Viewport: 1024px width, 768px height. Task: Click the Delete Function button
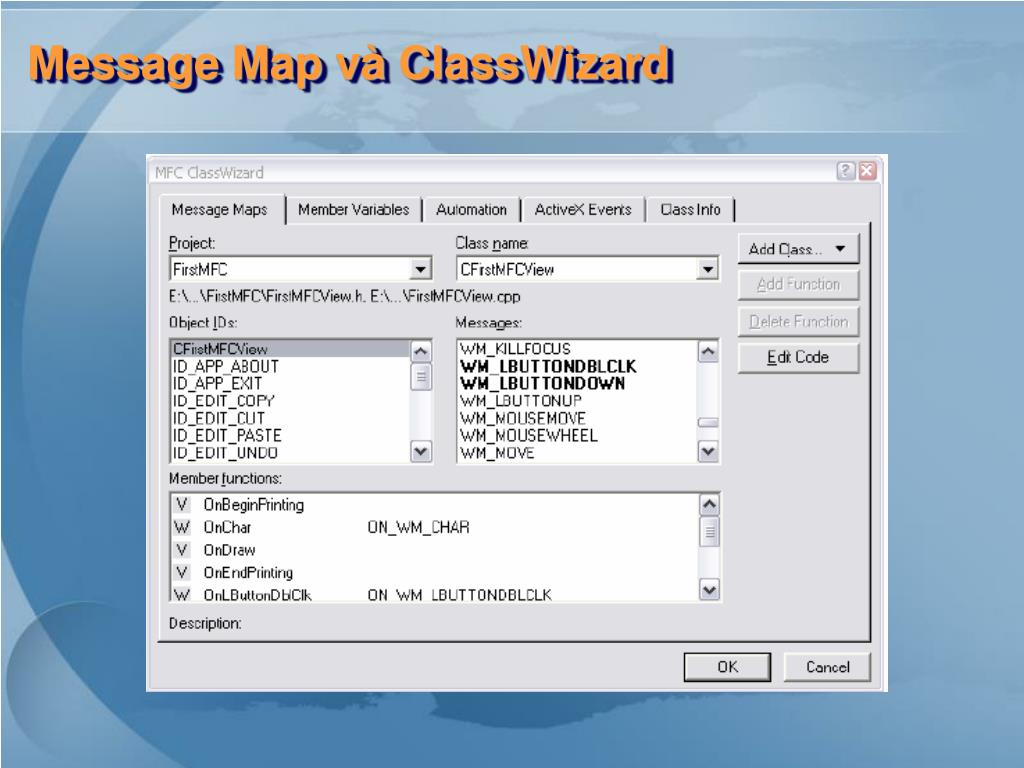point(798,321)
